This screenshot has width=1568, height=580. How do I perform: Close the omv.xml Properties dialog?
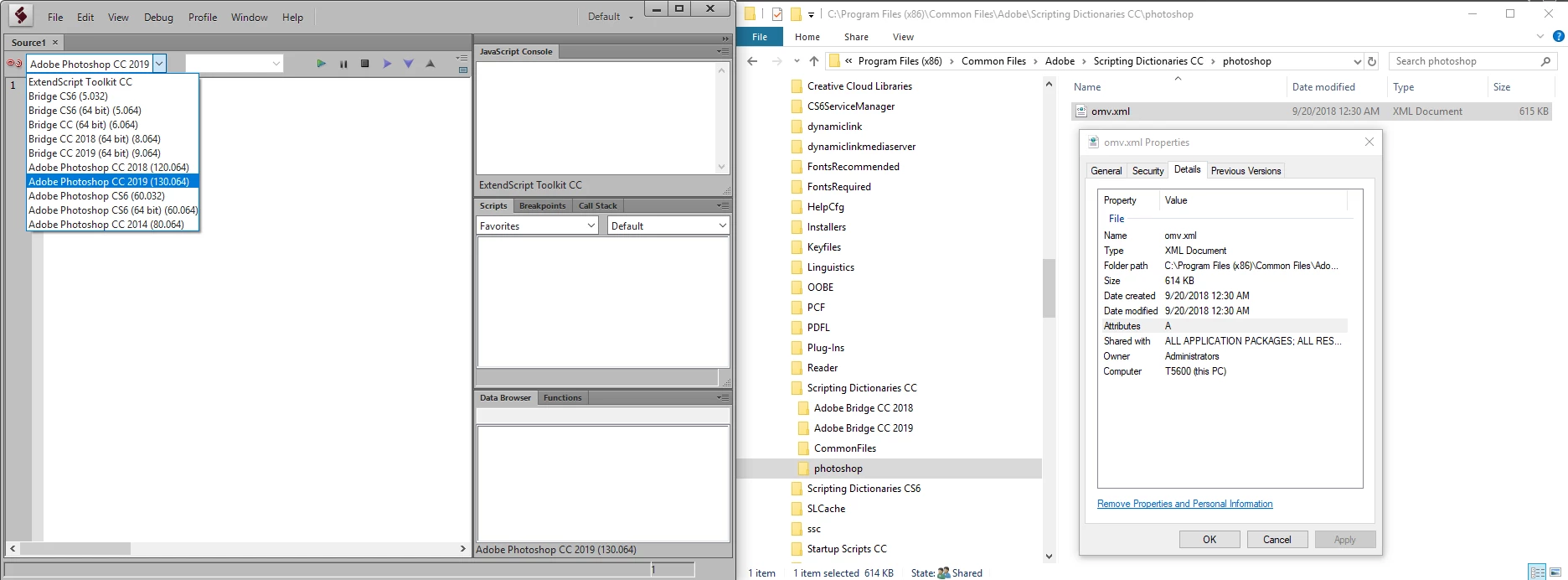[1369, 142]
